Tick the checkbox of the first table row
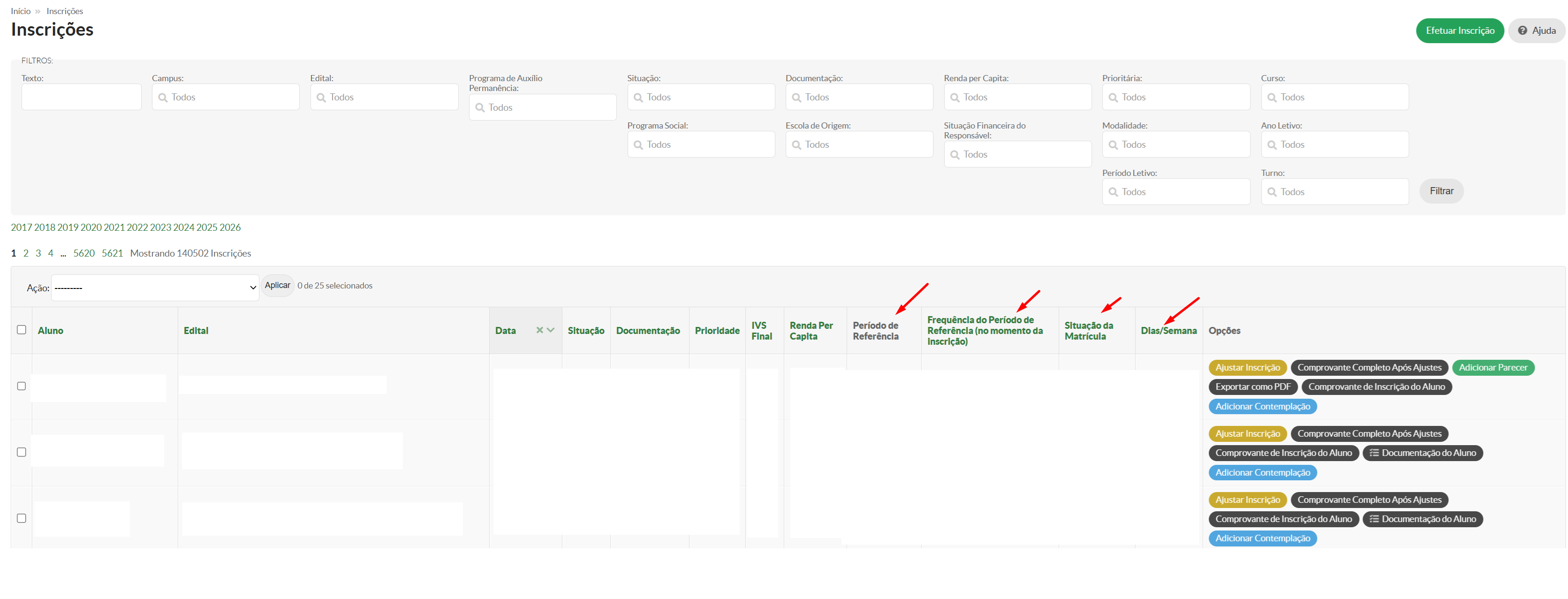The height and width of the screenshot is (599, 1568). pos(21,386)
